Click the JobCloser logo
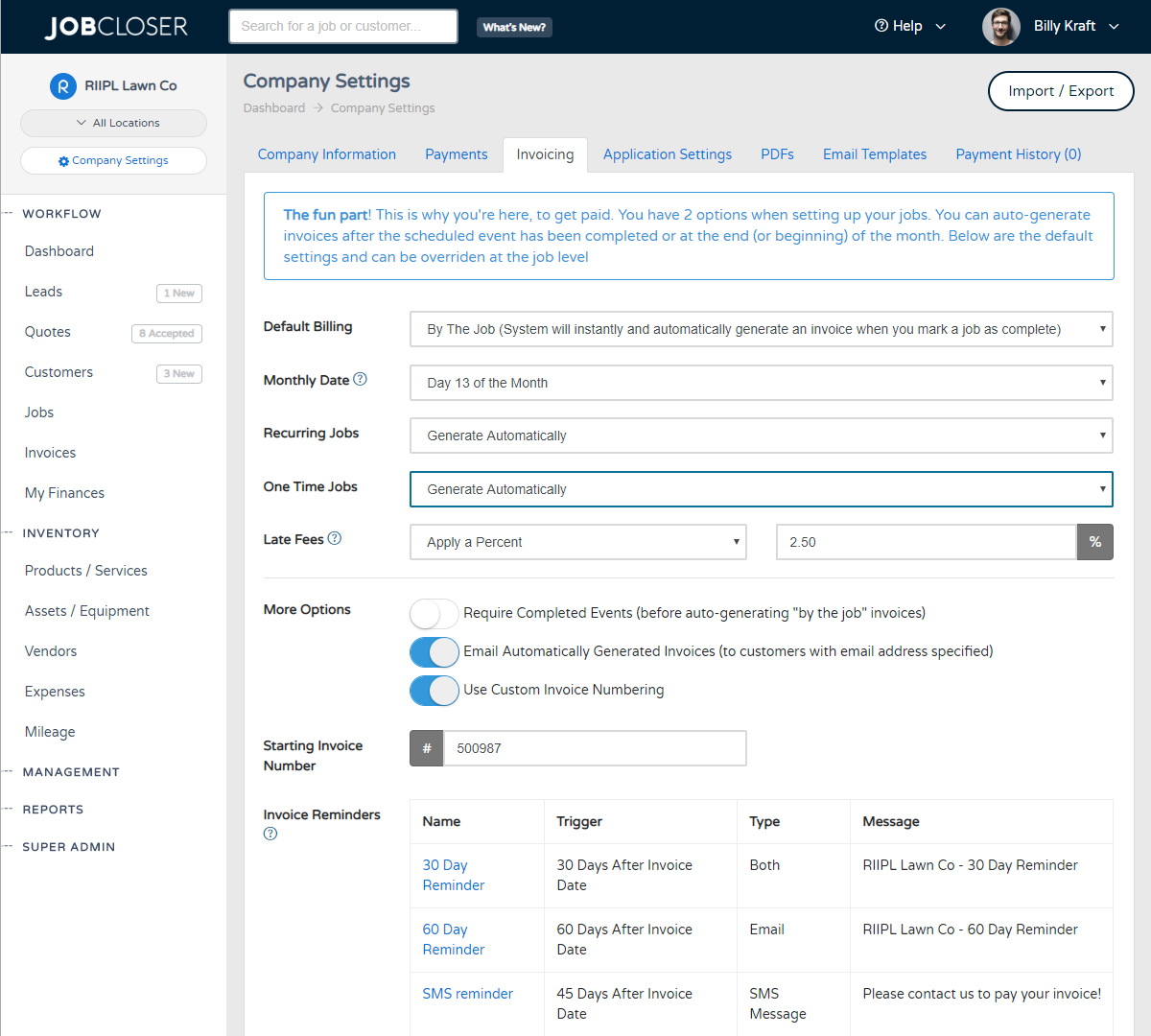 115,26
